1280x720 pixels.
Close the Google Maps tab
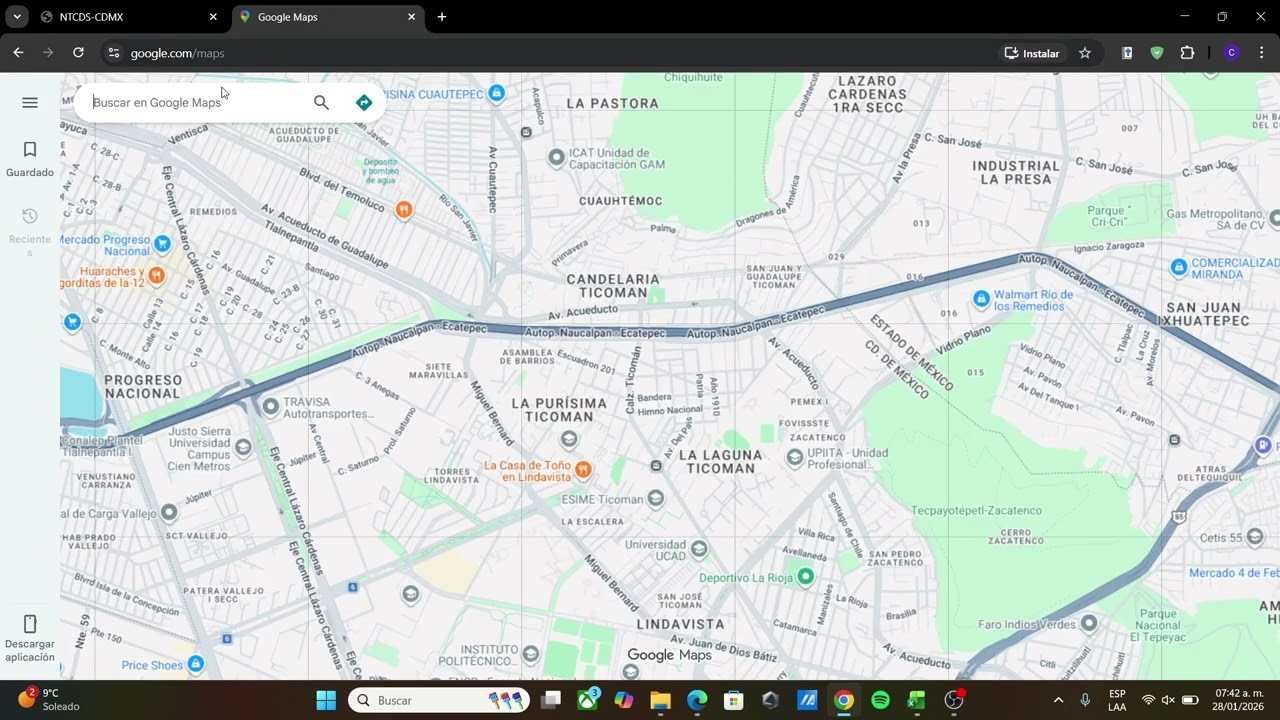tap(411, 17)
